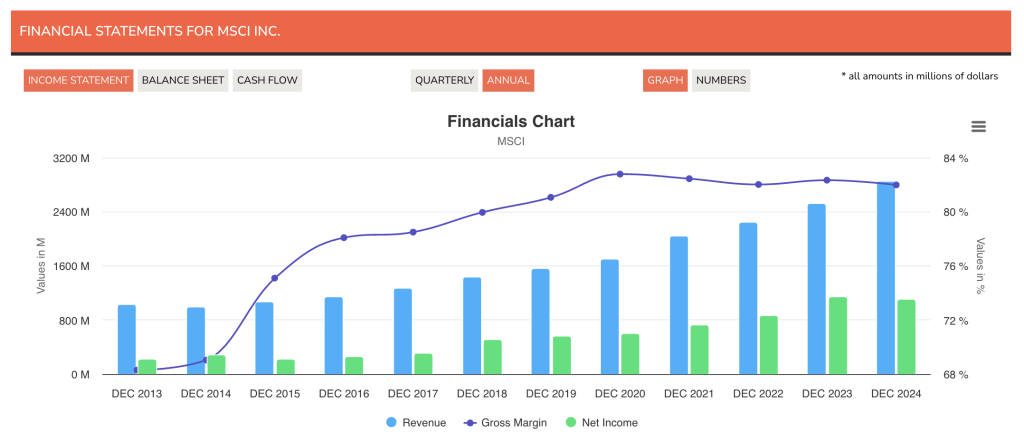Click the 'Values in %' axis title
This screenshot has height=443, width=1024.
(x=980, y=266)
